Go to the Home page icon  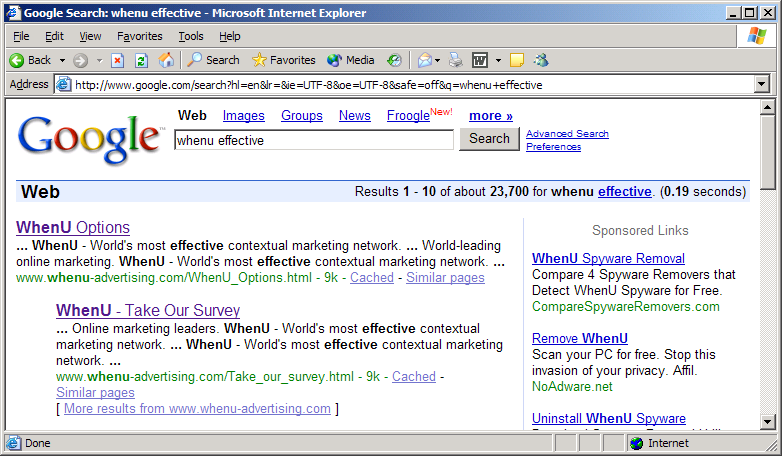point(166,60)
